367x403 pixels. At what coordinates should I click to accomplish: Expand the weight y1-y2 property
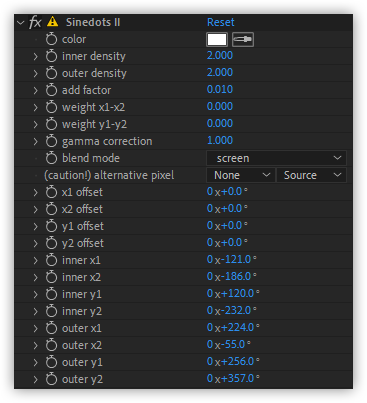point(35,124)
